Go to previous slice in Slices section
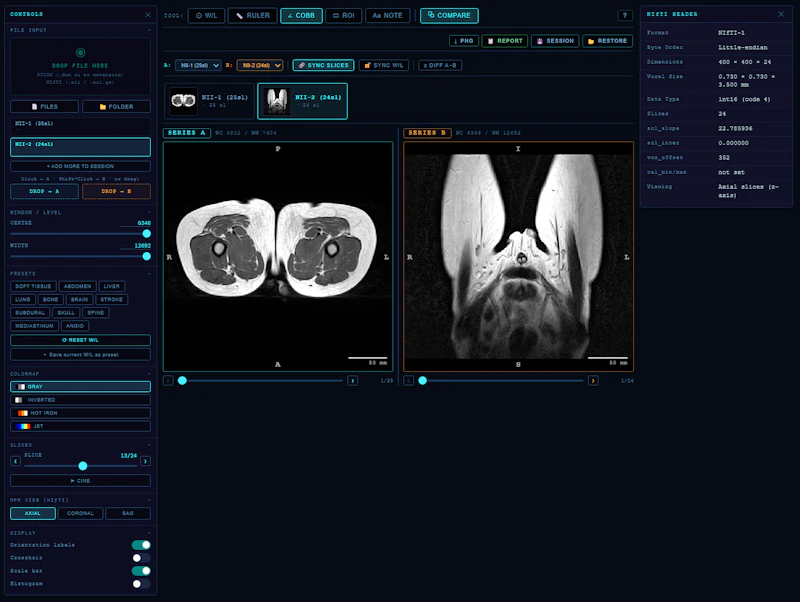Screen dimensions: 800x602 (x=15, y=461)
